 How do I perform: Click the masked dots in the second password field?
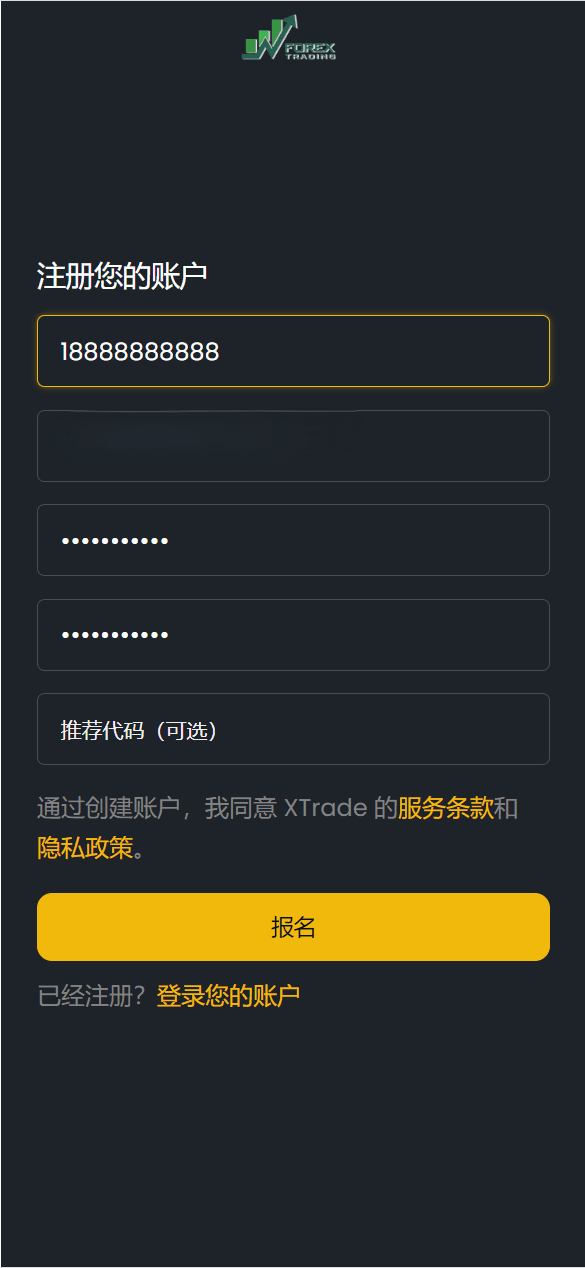[114, 635]
